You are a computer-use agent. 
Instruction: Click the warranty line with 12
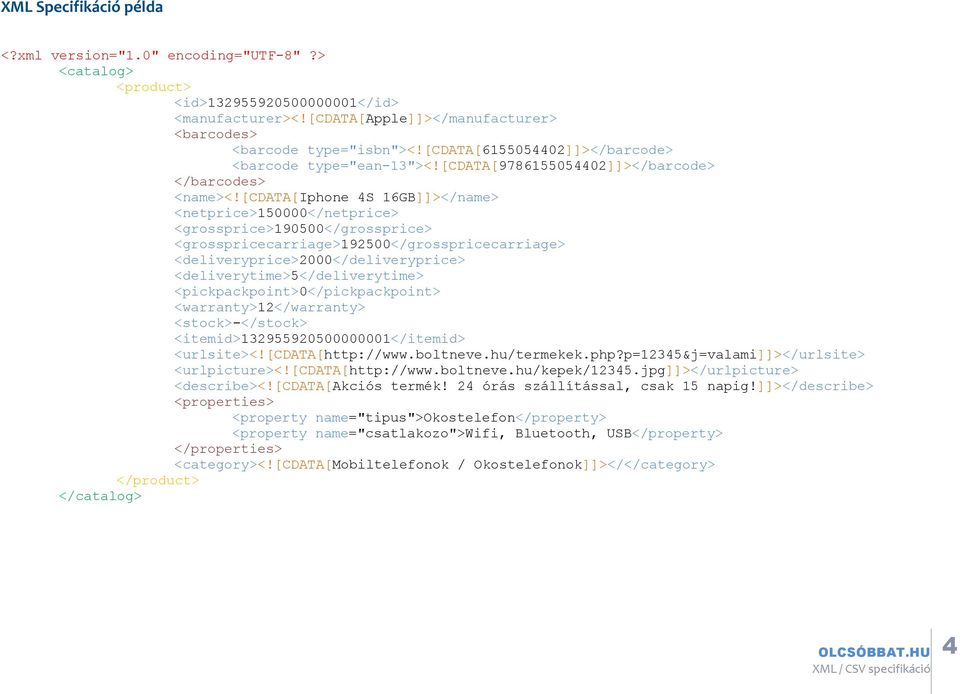(270, 308)
